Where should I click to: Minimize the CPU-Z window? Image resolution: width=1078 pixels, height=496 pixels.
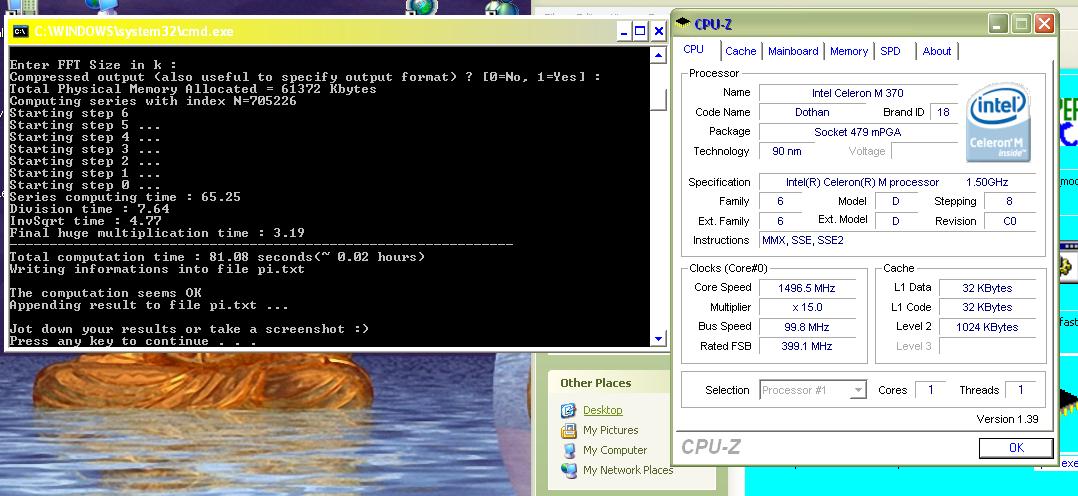click(x=998, y=24)
